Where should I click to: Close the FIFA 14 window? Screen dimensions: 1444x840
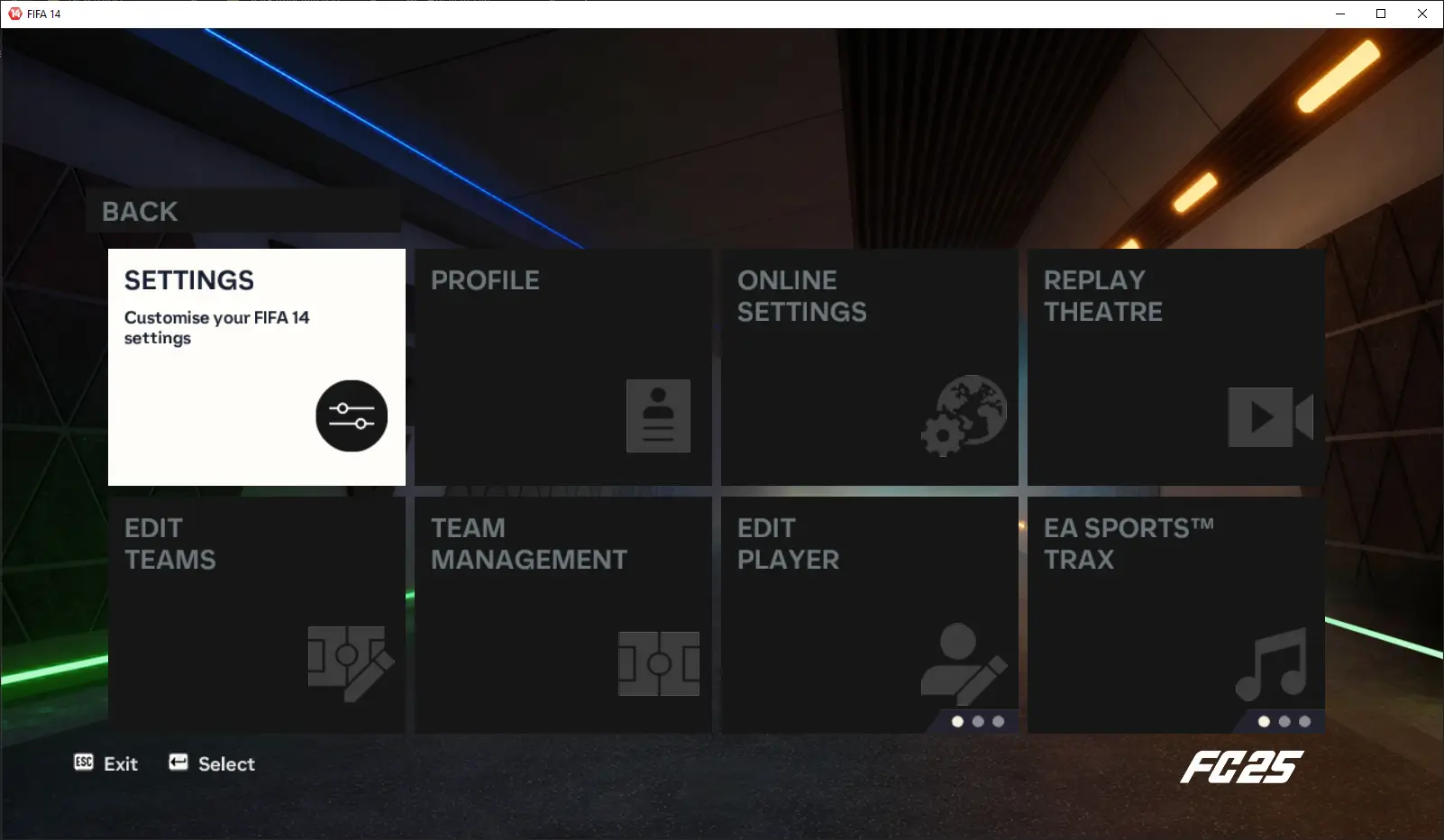[1422, 14]
